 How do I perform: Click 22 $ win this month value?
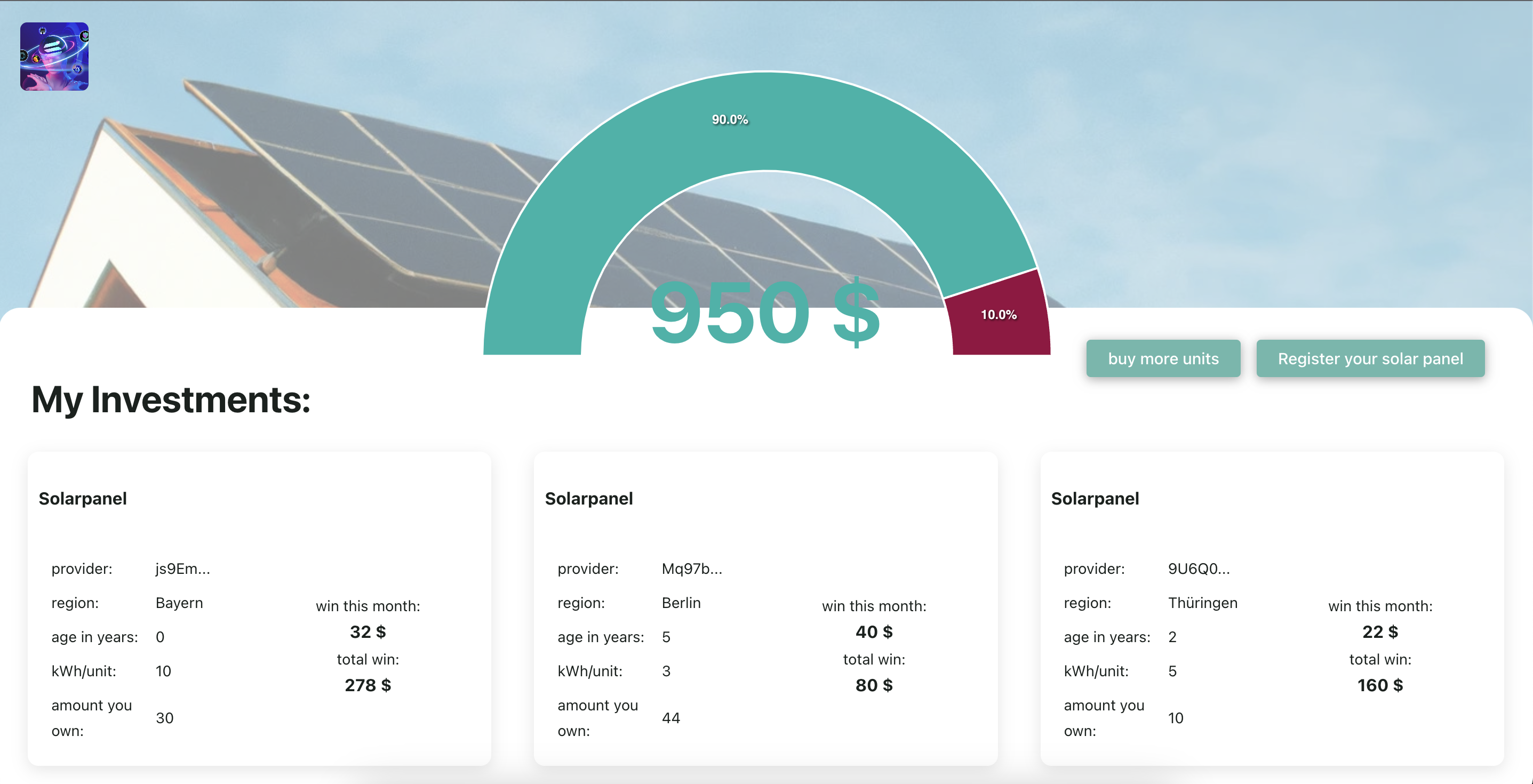(1379, 631)
